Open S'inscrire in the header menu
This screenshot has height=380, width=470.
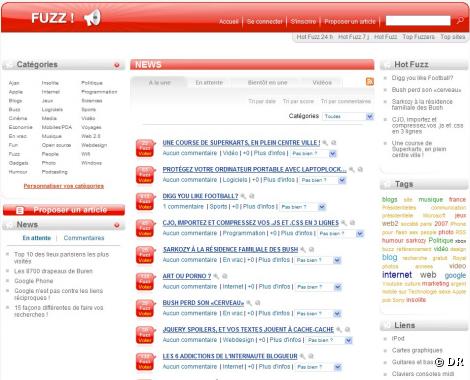[x=303, y=21]
